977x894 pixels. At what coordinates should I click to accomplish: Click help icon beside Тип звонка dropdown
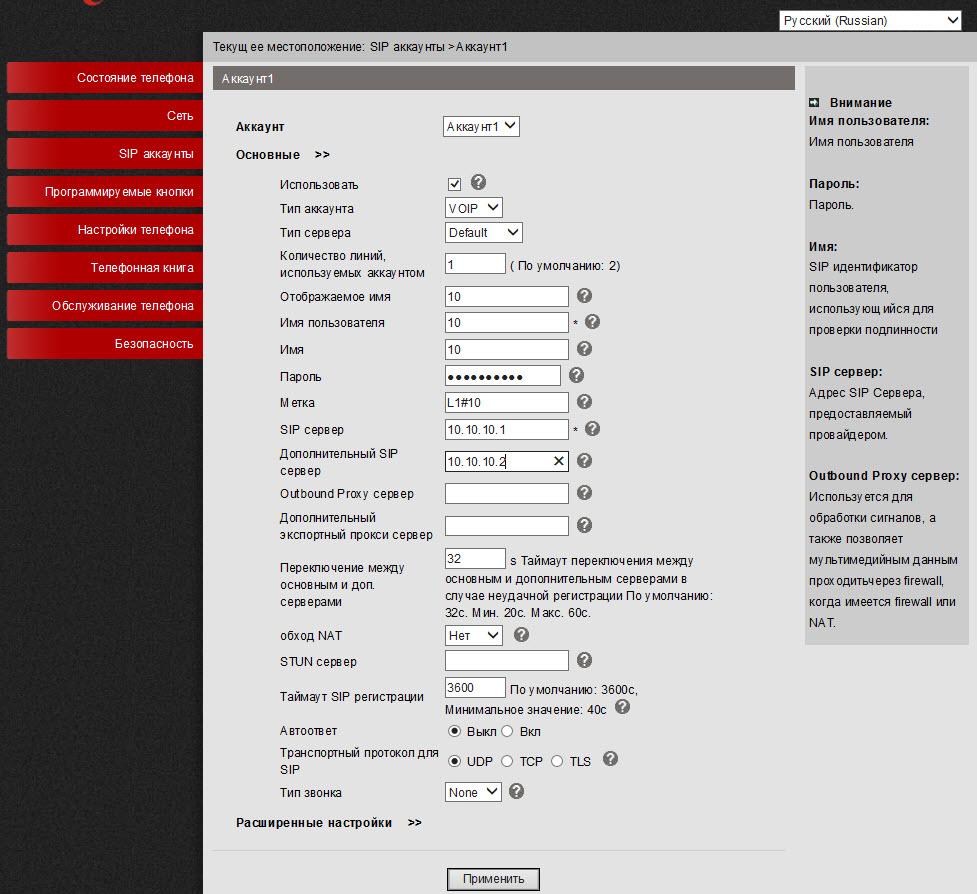pyautogui.click(x=516, y=791)
